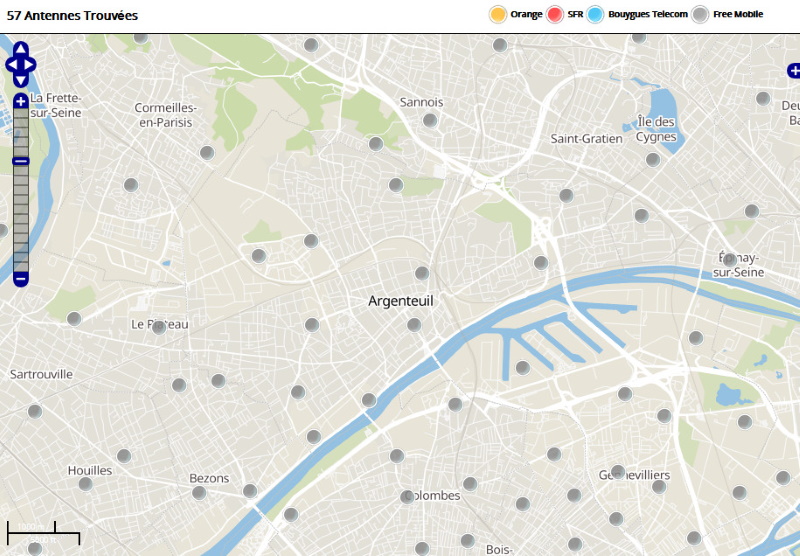The width and height of the screenshot is (800, 556).
Task: Click the Free Mobile legend icon
Action: click(x=701, y=14)
